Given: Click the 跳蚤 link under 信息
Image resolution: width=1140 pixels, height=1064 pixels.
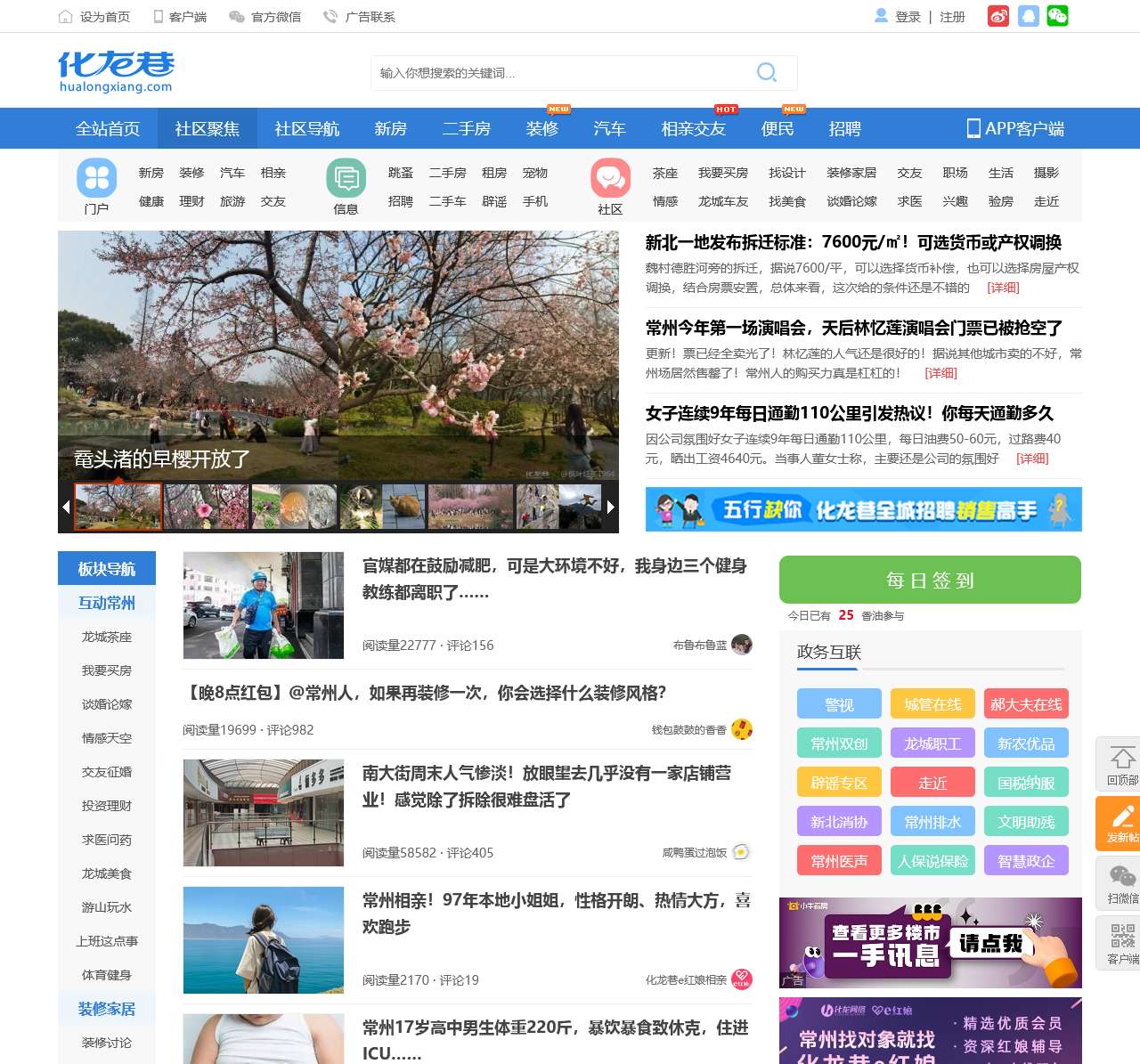Looking at the screenshot, I should 401,173.
